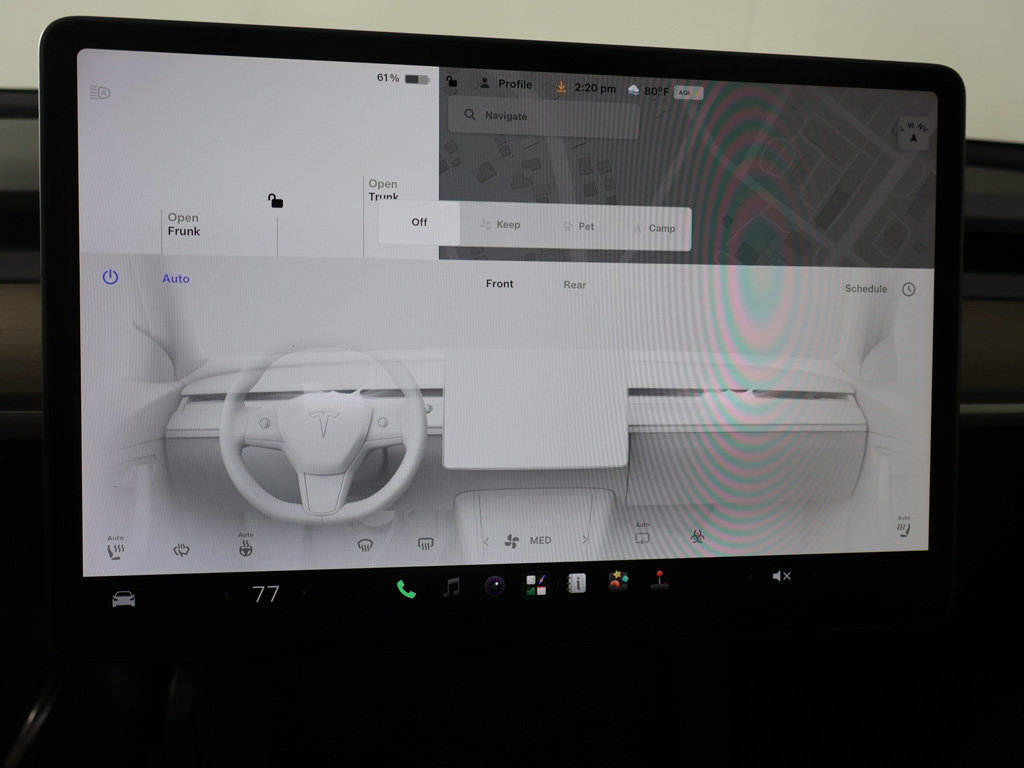Toggle the Auto air recirculation icon
This screenshot has width=1024, height=768.
point(643,534)
